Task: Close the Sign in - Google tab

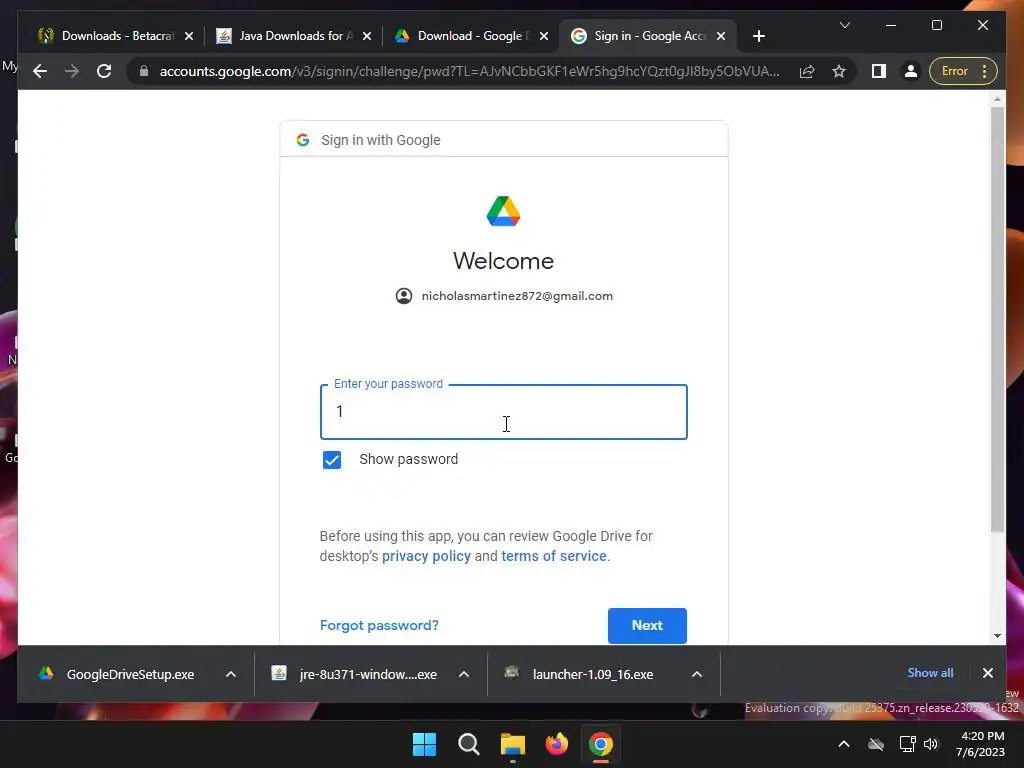Action: pos(721,36)
